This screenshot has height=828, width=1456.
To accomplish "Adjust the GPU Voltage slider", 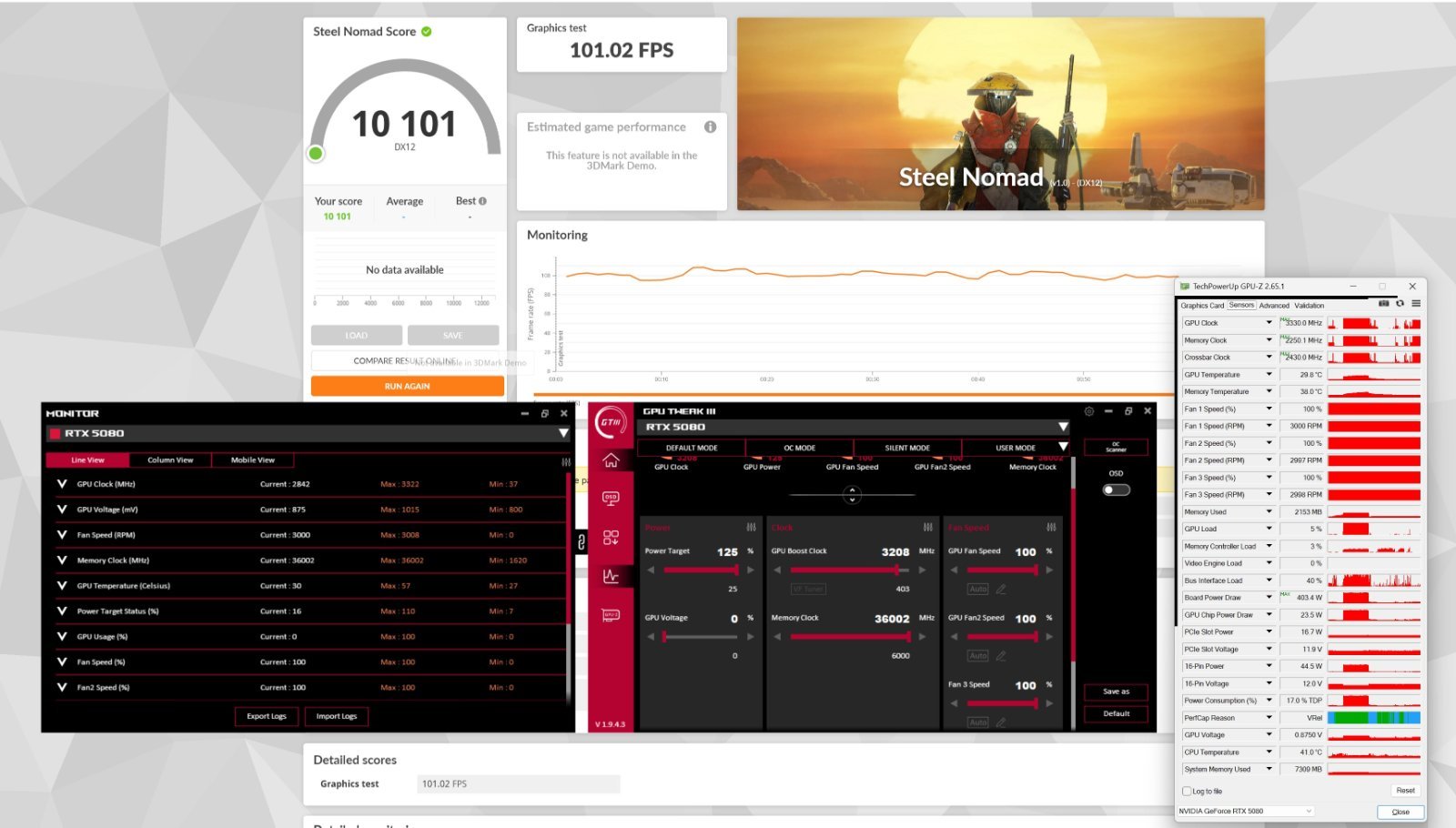I will click(701, 637).
